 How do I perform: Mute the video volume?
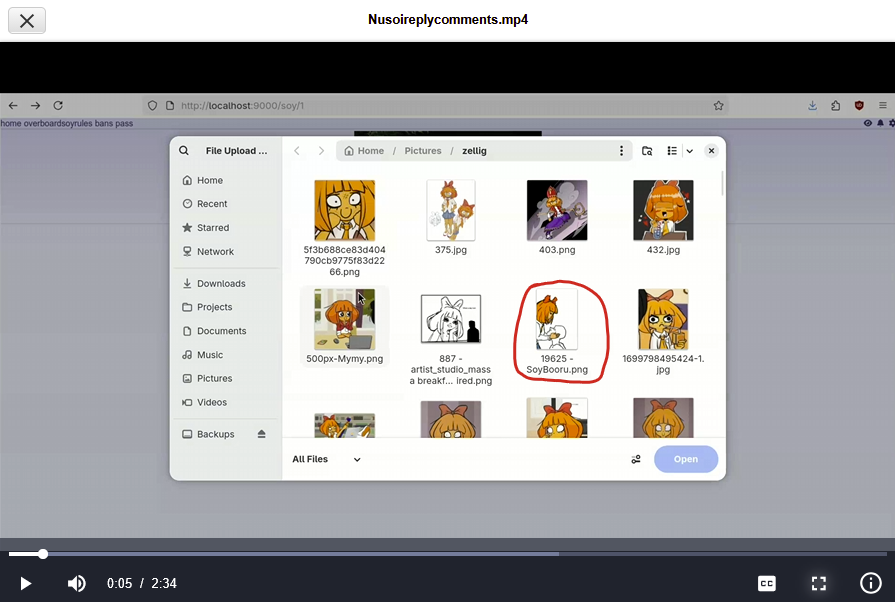pos(76,583)
